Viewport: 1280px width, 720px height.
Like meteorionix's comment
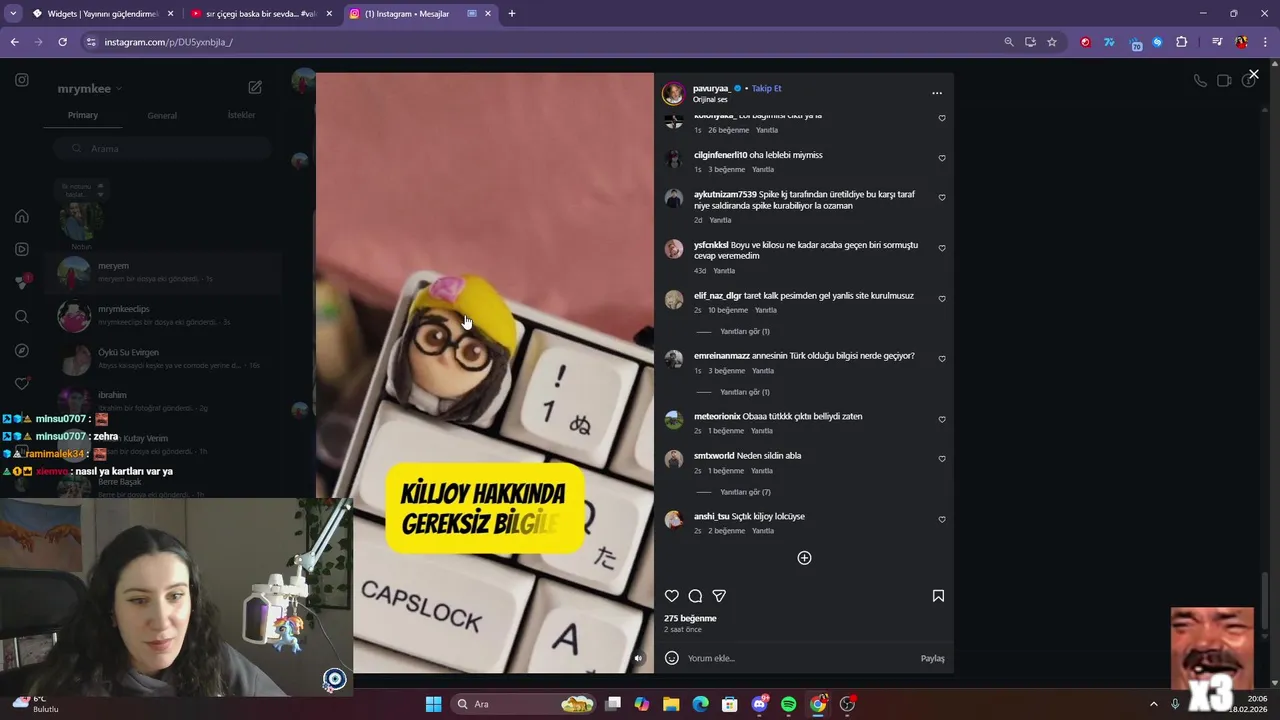coord(942,419)
